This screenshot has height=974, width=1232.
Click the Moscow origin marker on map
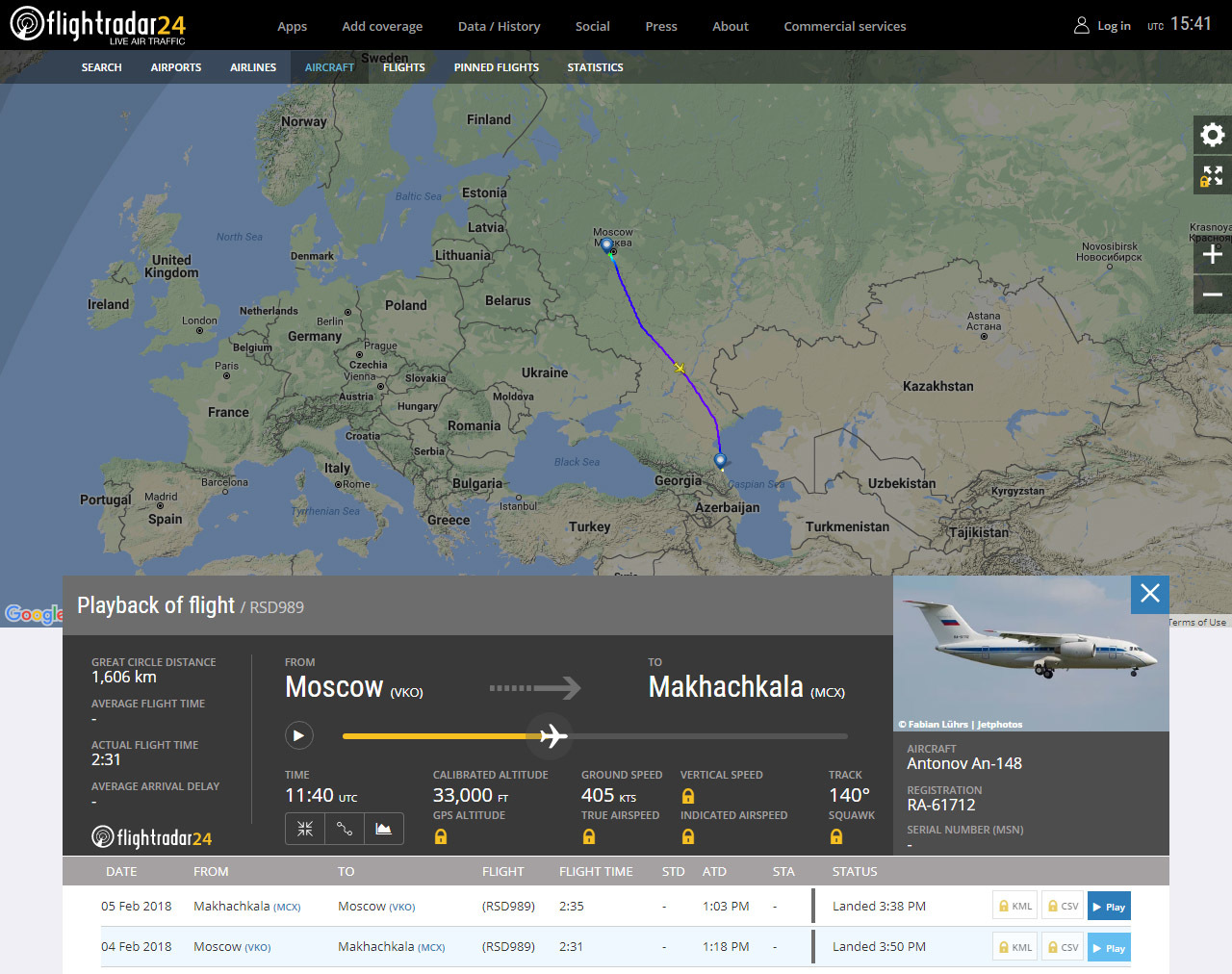(607, 245)
